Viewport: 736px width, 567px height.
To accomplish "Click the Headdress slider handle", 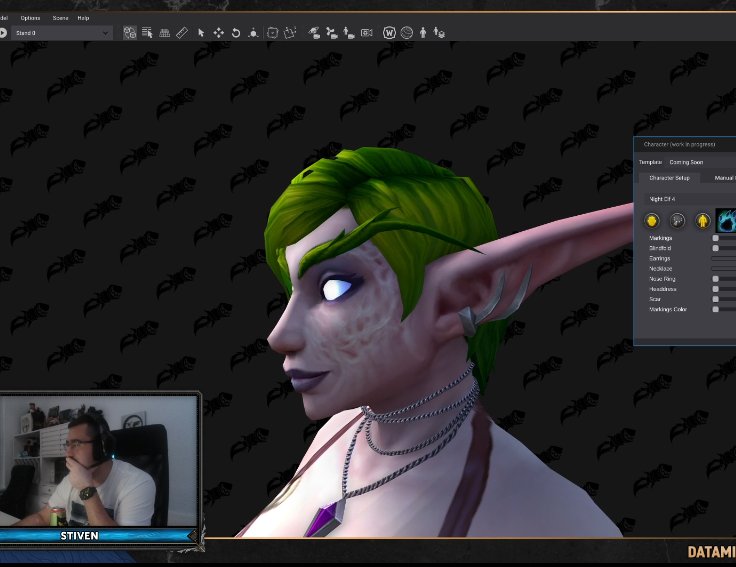I will (715, 289).
